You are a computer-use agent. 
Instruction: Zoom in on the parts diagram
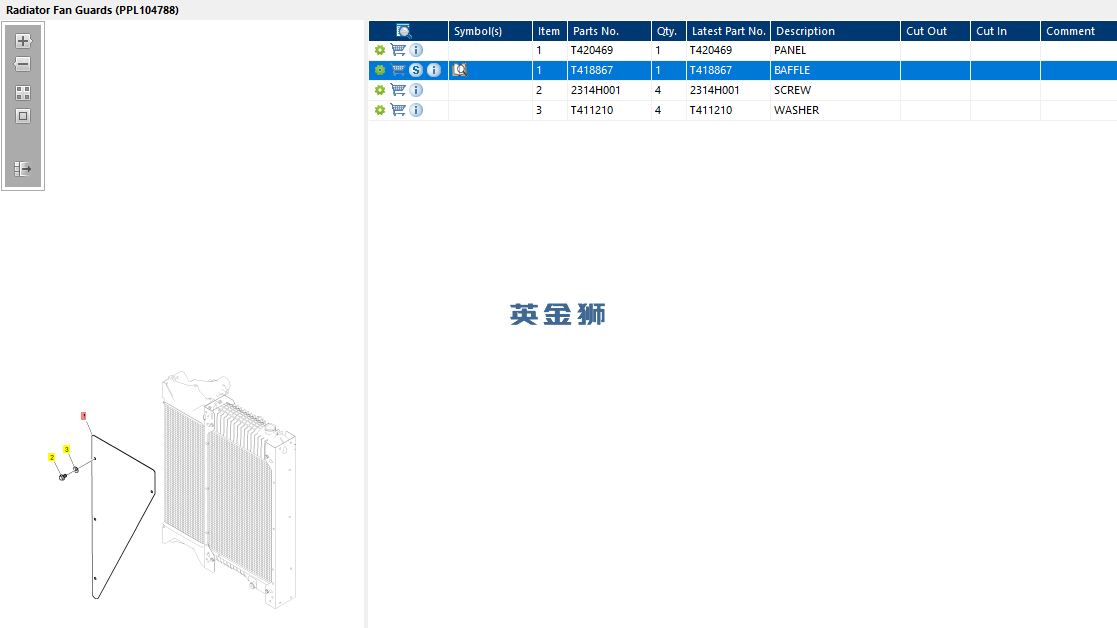pos(23,41)
